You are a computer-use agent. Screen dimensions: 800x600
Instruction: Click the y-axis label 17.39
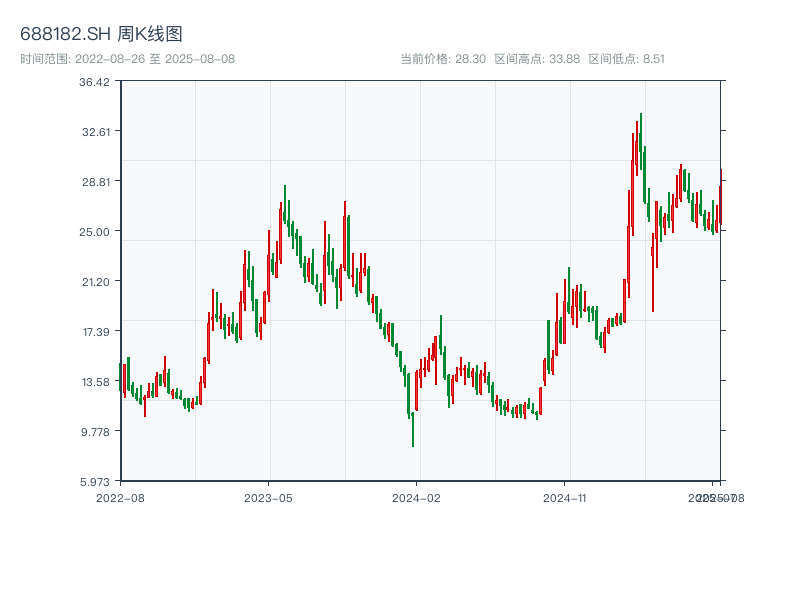click(x=96, y=332)
